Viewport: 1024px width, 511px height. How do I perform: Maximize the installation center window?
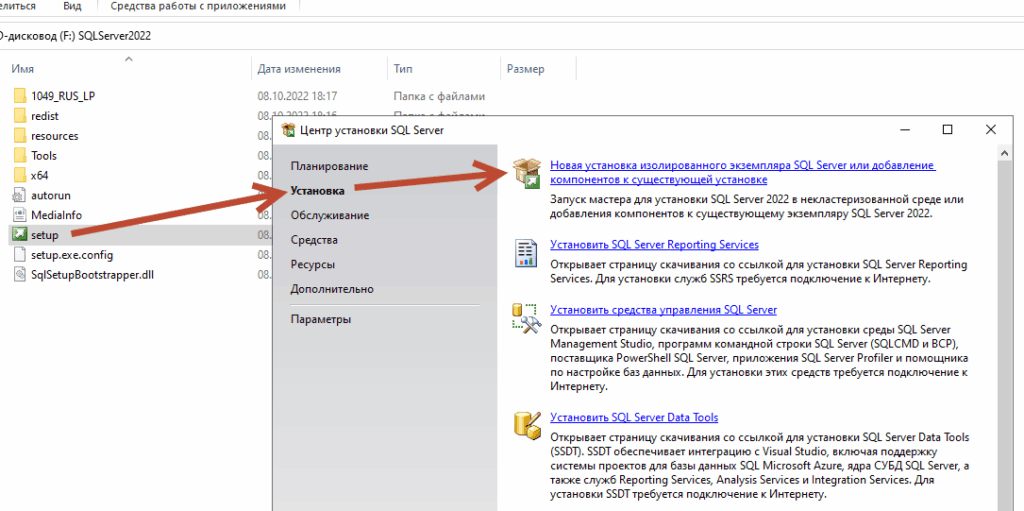click(x=948, y=129)
